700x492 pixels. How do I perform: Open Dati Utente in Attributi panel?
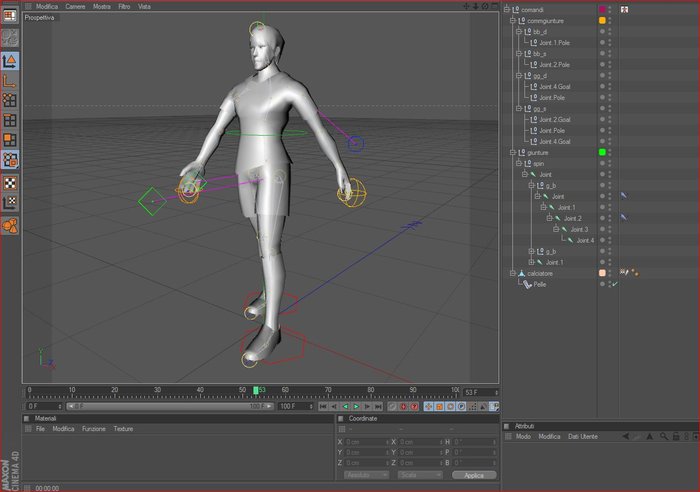point(583,436)
